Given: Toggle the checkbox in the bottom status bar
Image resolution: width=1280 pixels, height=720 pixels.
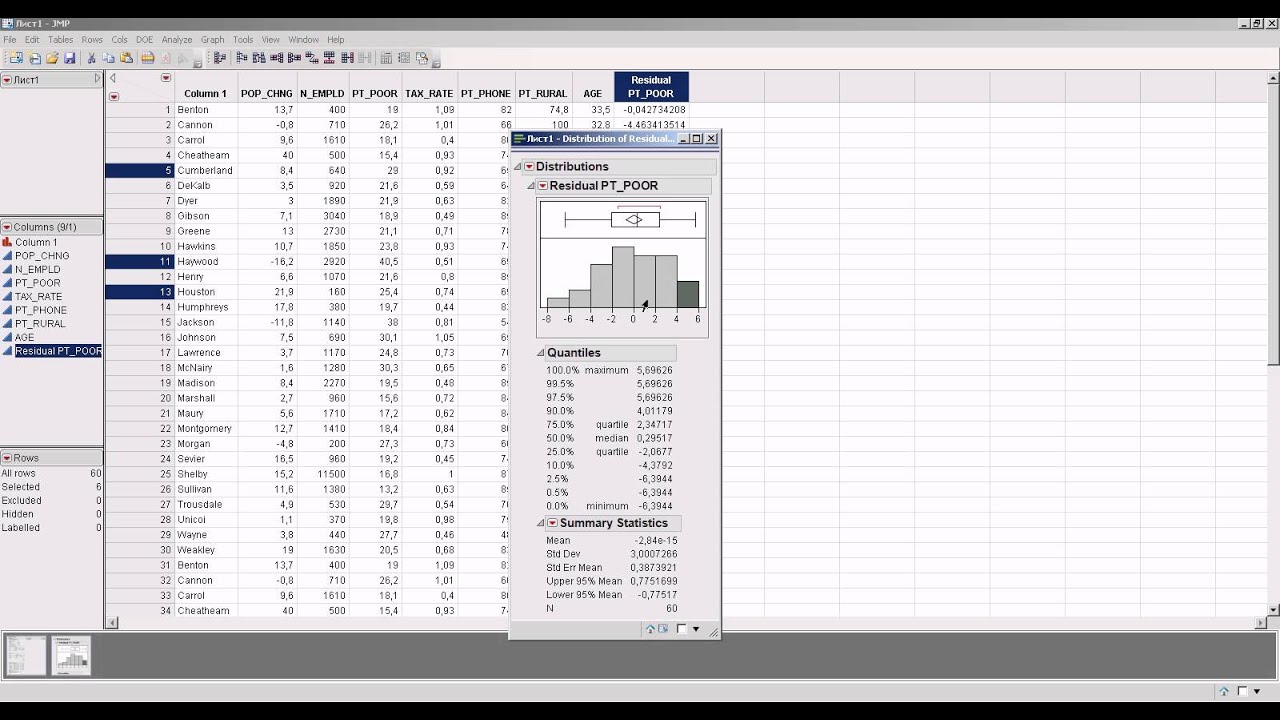Looking at the screenshot, I should click(1243, 691).
